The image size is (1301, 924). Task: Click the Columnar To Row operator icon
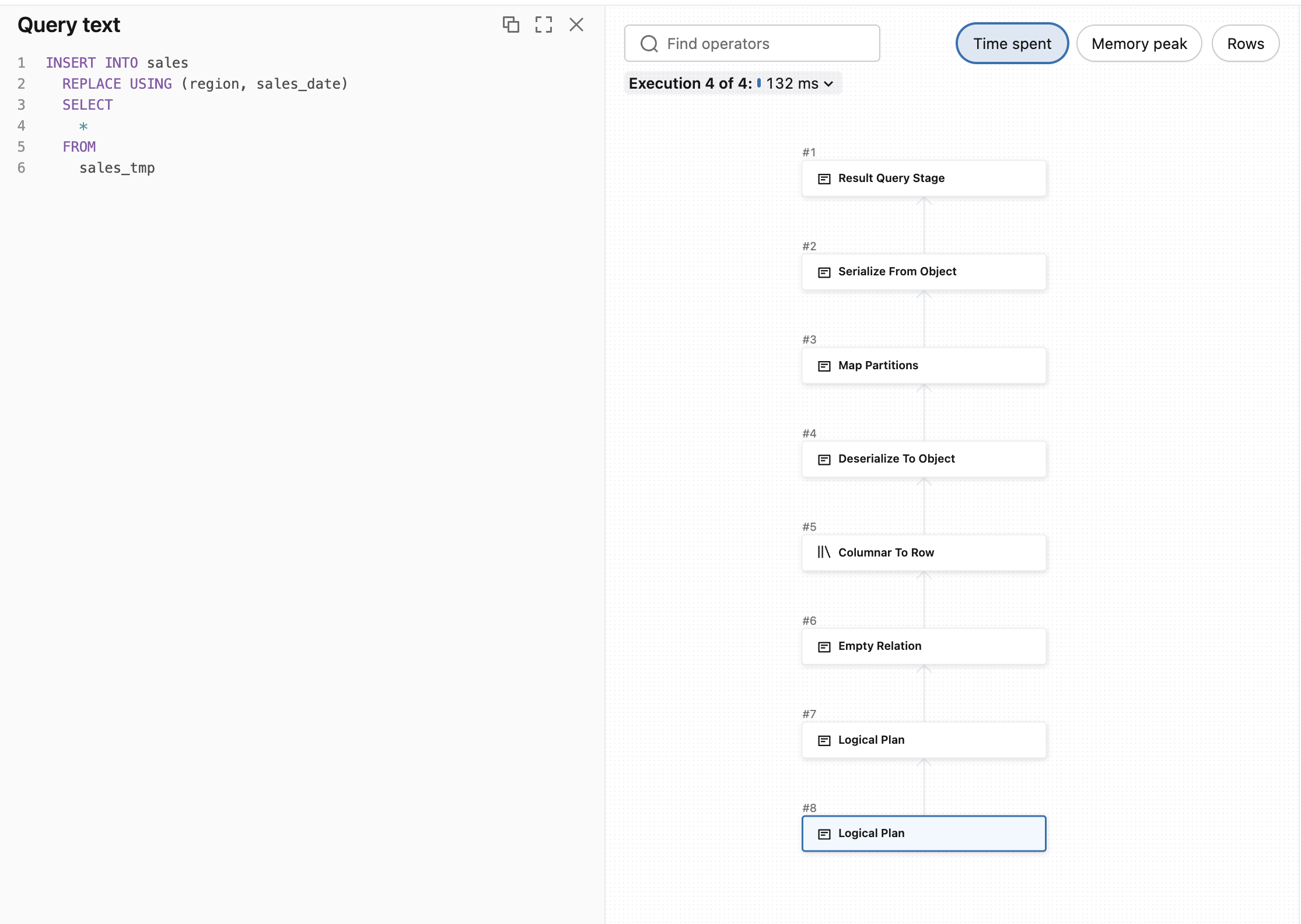823,552
